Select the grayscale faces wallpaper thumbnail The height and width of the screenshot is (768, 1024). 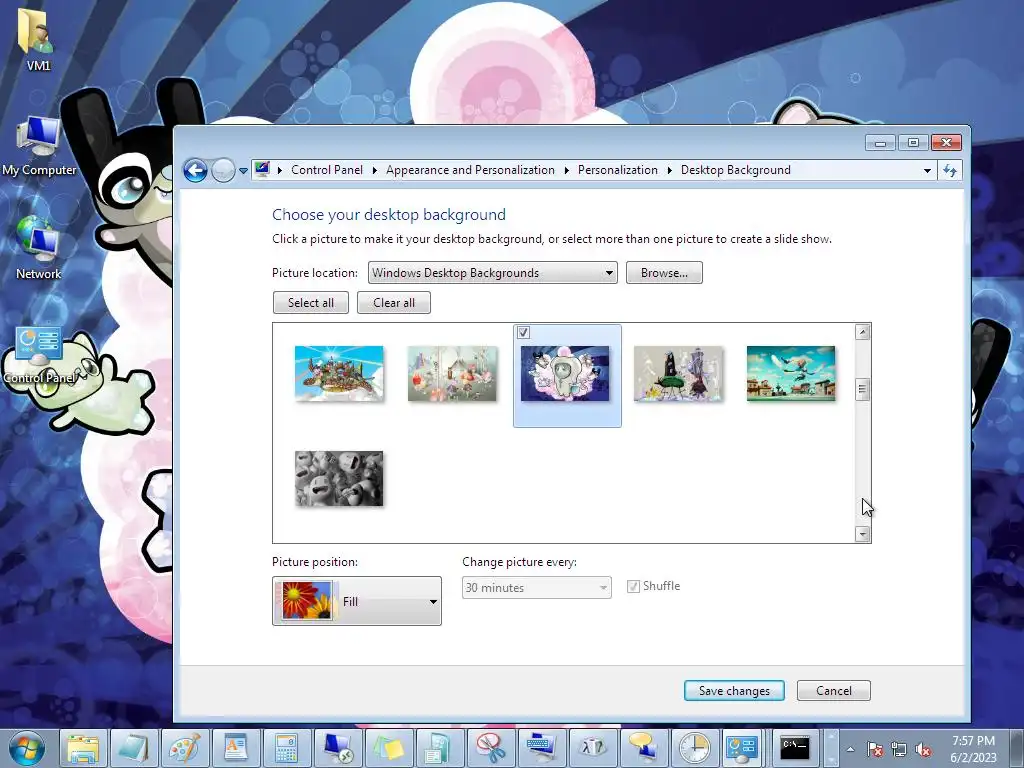339,479
